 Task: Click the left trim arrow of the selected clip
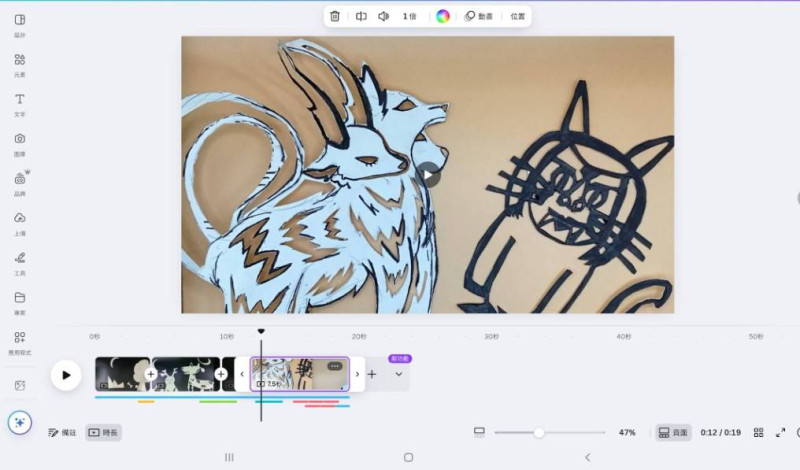point(242,374)
